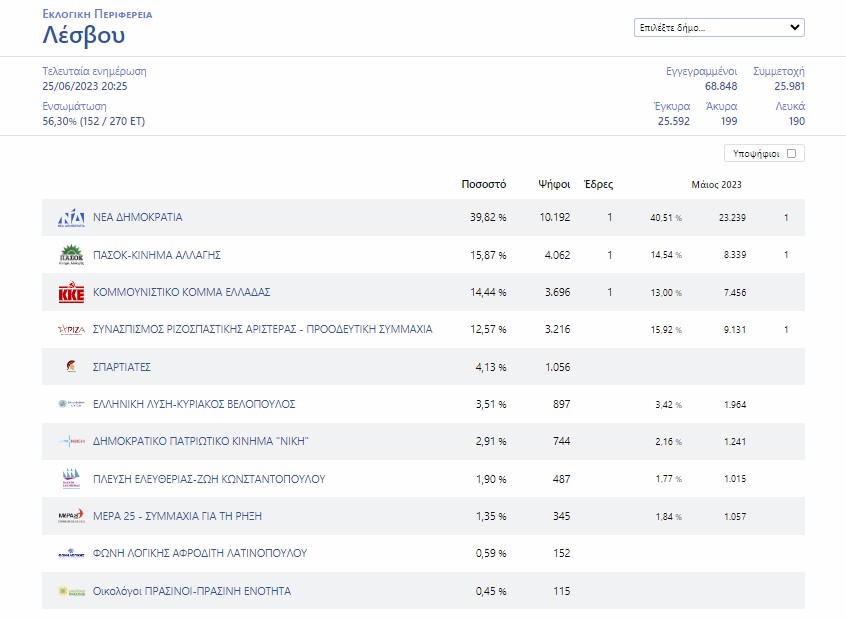This screenshot has height=620, width=846.
Task: Select Οικολόγοι ΠΡΑΣΙΝΟΙ-ΠΡΑΣΙΝΗ ΕΝΟΤΗΤΑ name
Action: pos(192,591)
